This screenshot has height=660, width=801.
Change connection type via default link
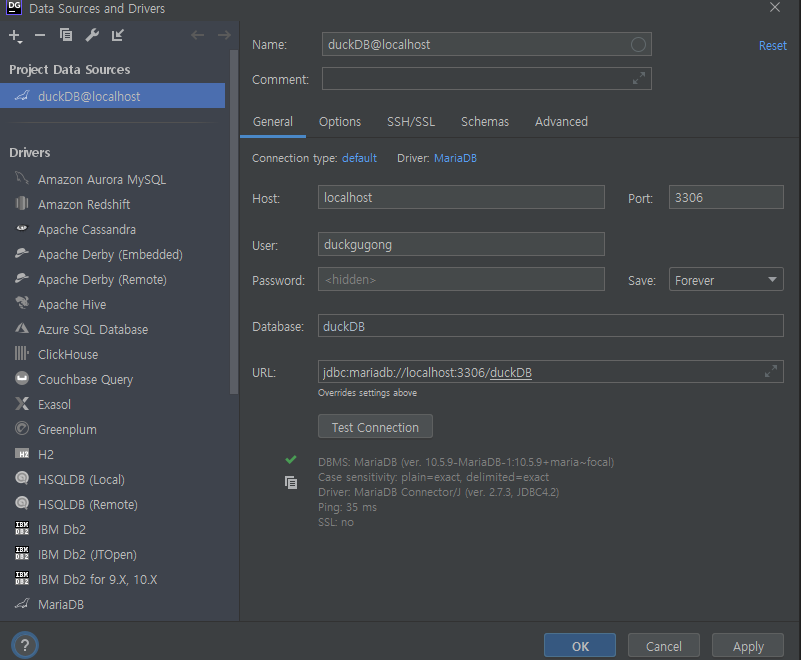[359, 158]
